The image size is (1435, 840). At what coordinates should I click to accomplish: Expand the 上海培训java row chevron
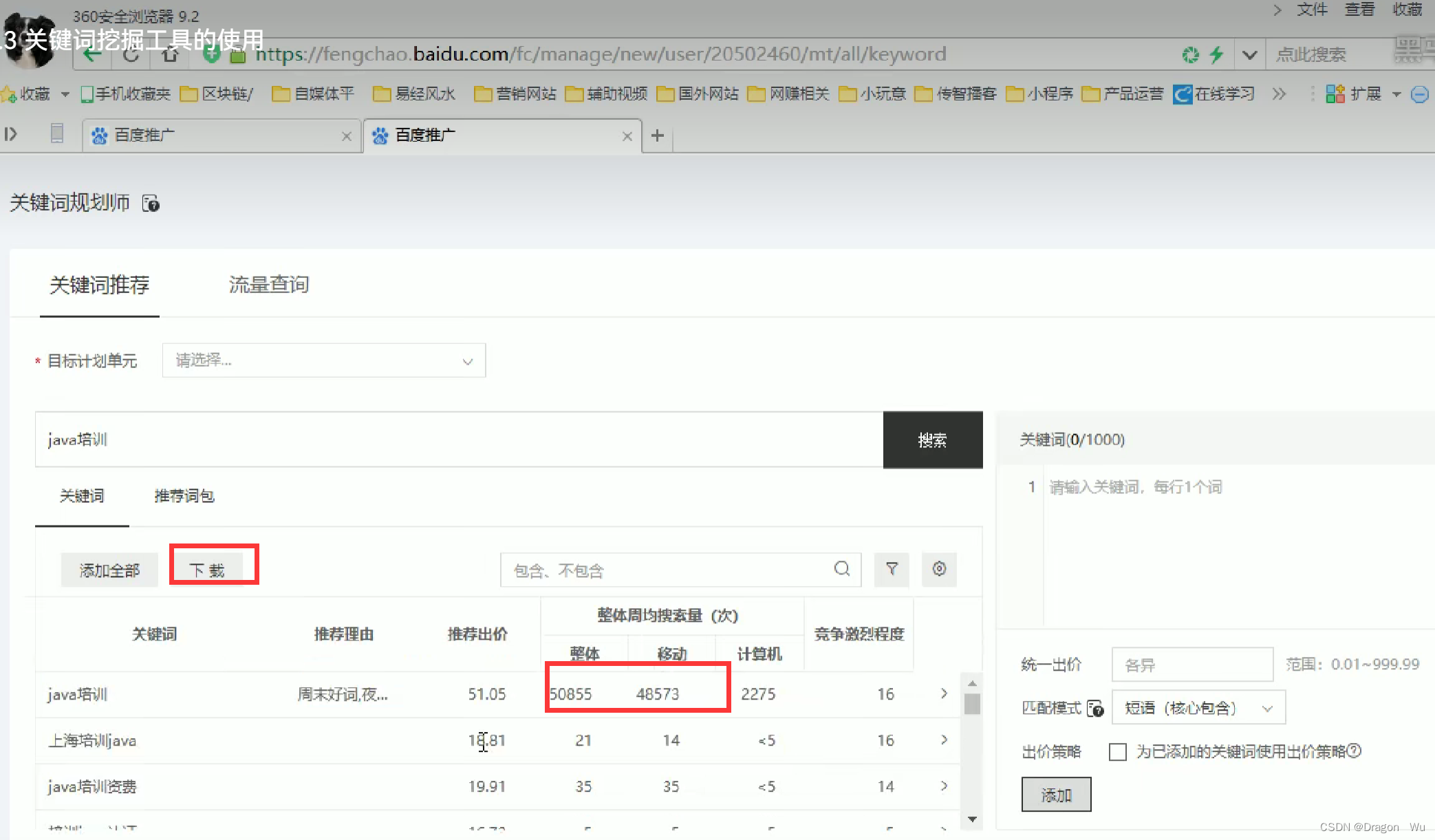pyautogui.click(x=944, y=740)
